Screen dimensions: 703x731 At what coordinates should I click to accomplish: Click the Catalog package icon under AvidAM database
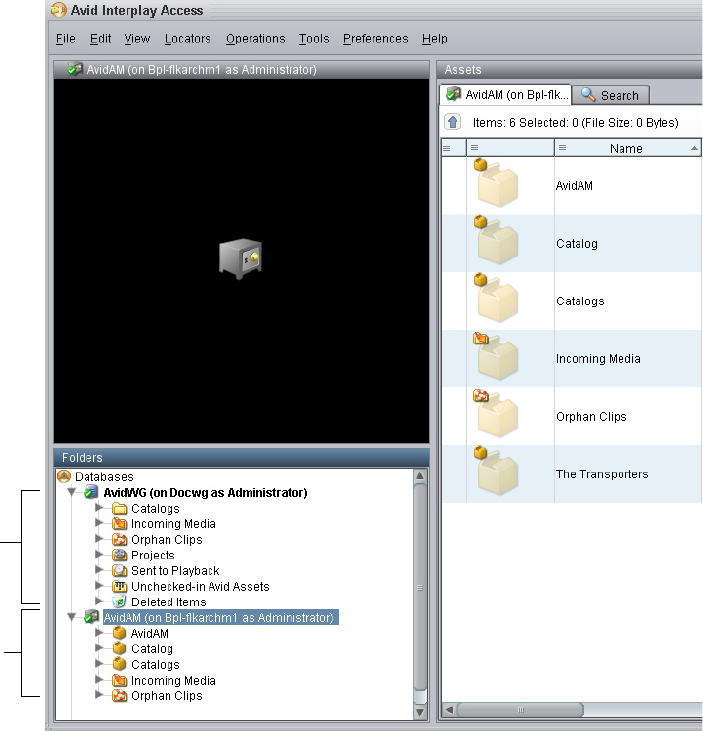[x=120, y=648]
